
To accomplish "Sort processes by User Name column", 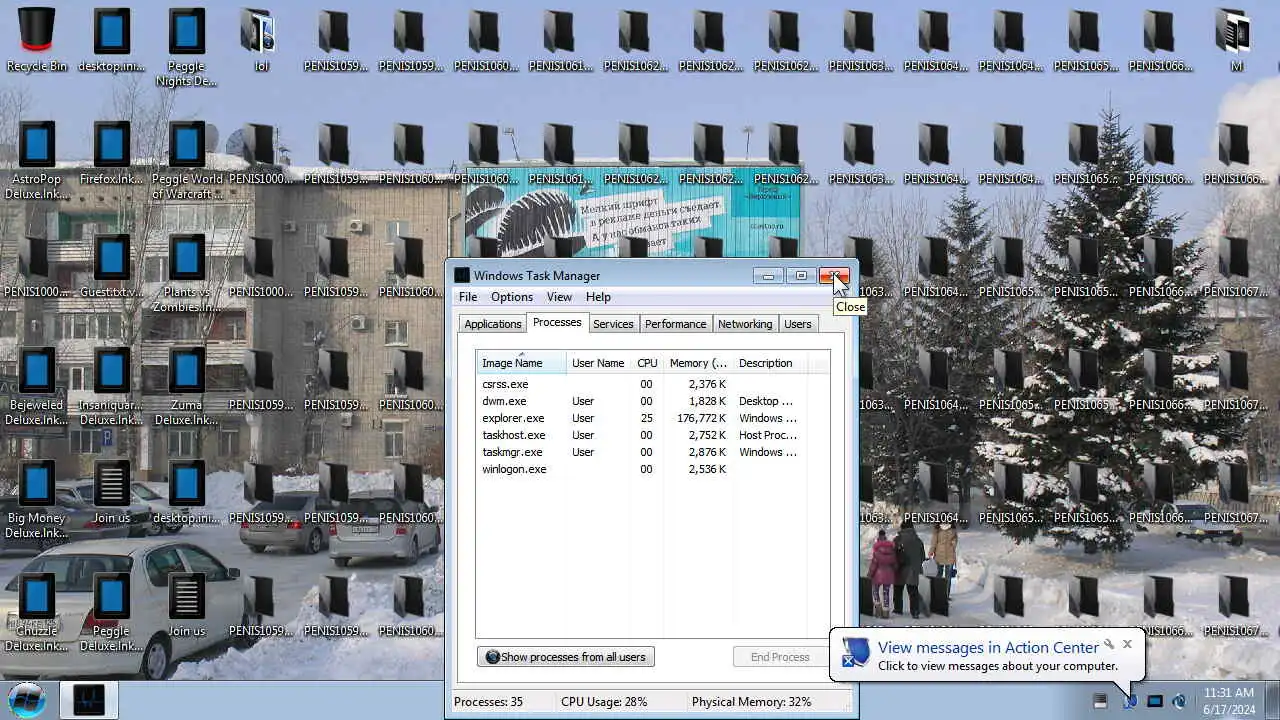I will (x=598, y=363).
